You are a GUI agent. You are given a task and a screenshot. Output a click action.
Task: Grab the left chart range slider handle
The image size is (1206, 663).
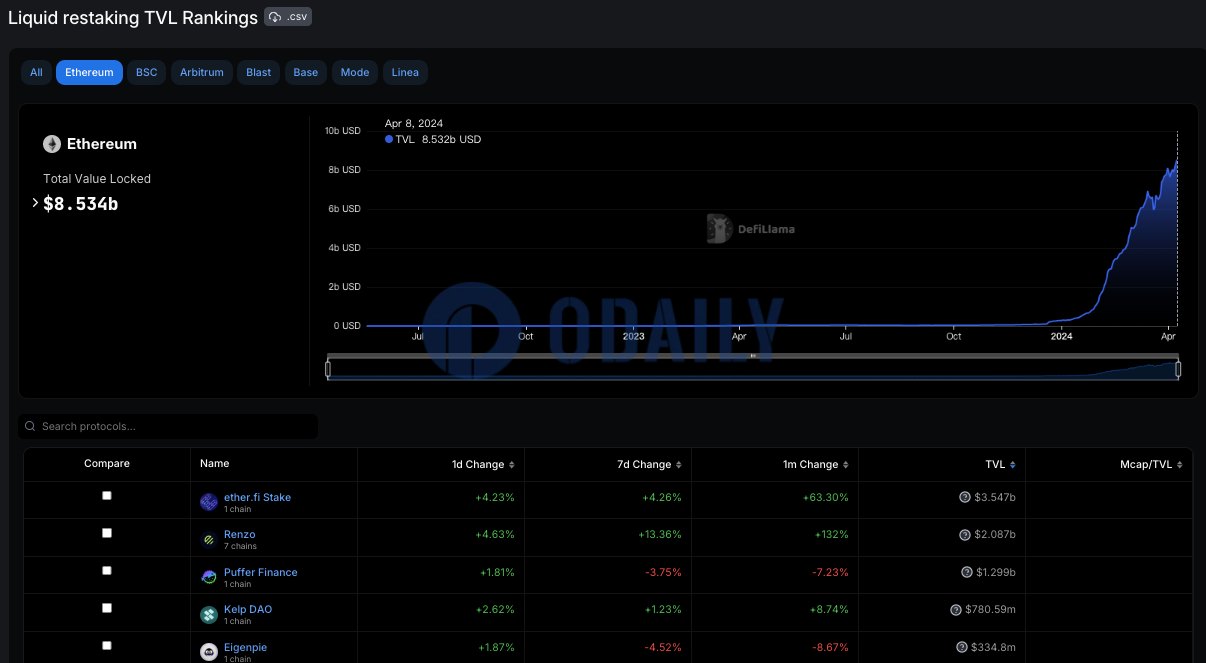click(x=328, y=369)
